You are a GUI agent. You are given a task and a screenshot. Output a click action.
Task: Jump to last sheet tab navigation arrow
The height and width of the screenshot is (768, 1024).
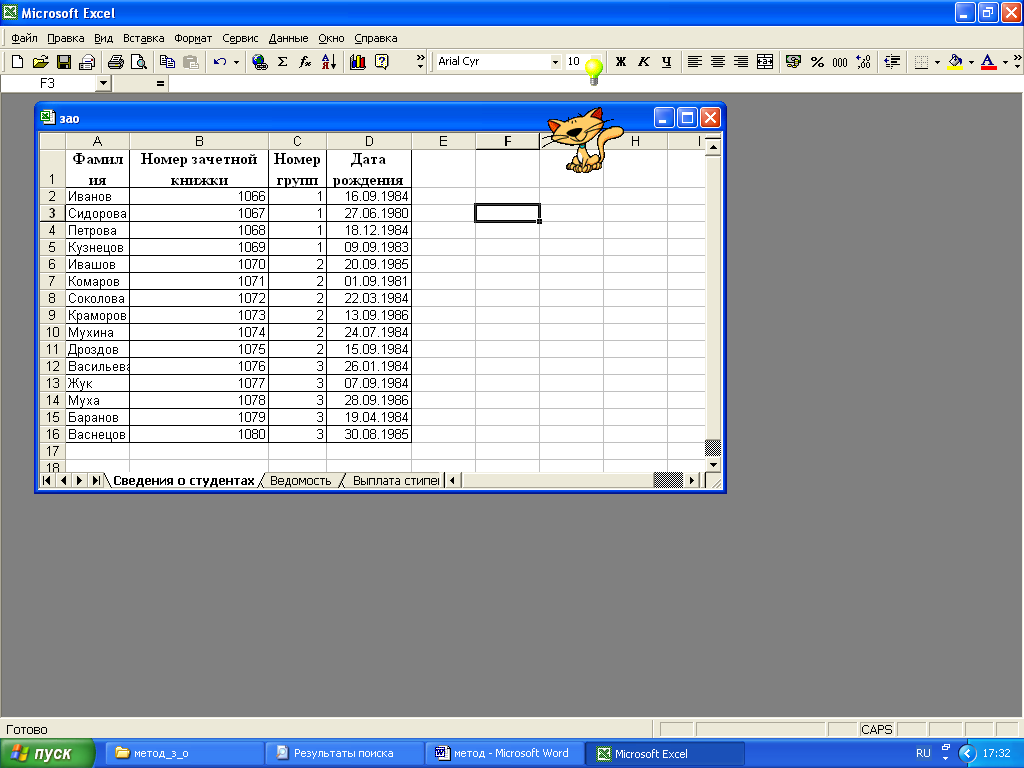point(96,481)
